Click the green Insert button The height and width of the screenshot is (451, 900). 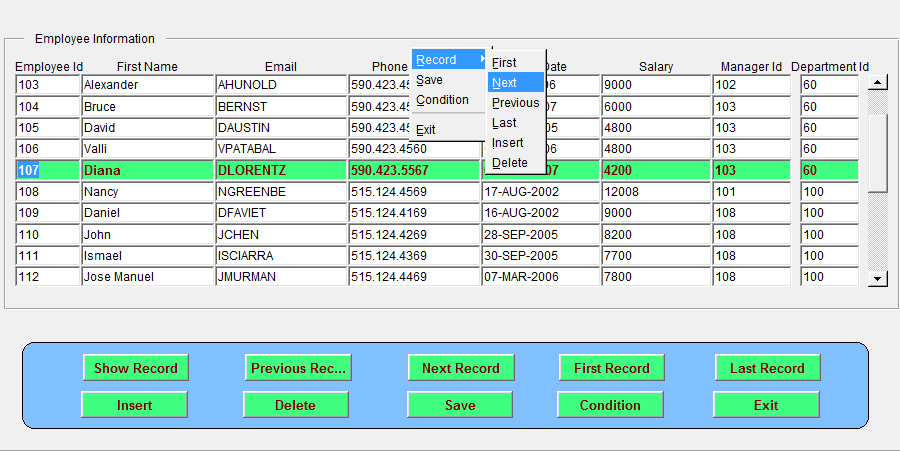[134, 405]
